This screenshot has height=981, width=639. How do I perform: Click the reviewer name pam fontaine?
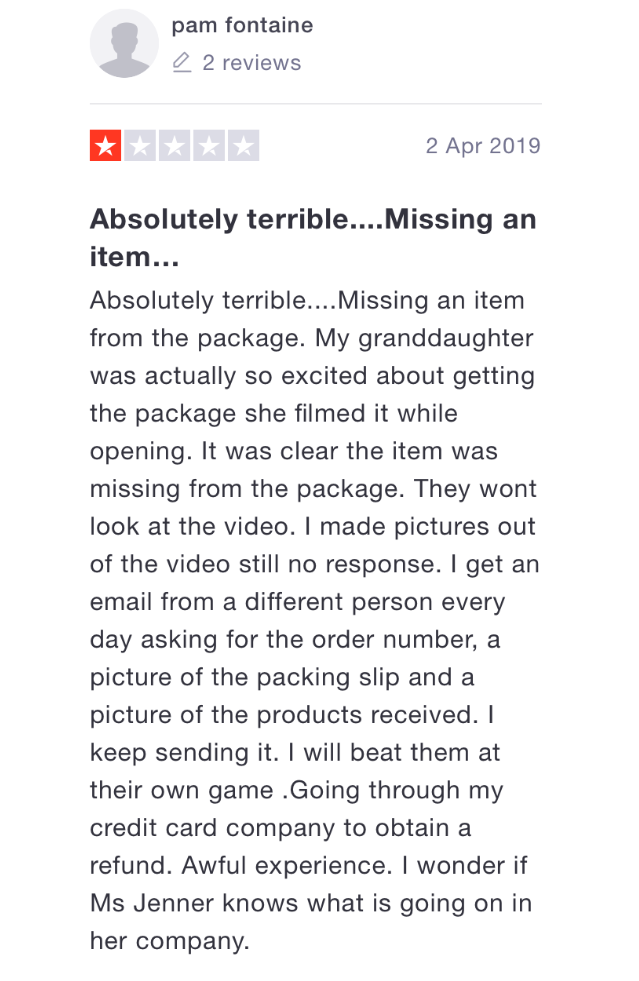tap(242, 25)
